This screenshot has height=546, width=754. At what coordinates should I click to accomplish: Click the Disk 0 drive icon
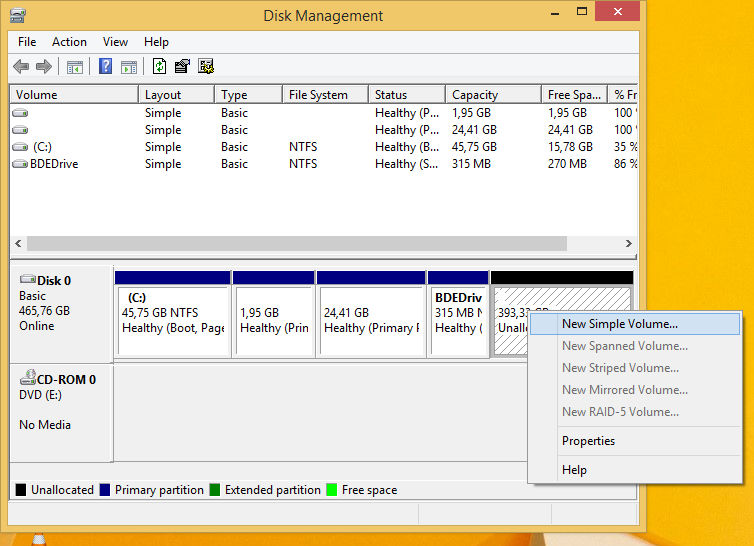coord(27,279)
